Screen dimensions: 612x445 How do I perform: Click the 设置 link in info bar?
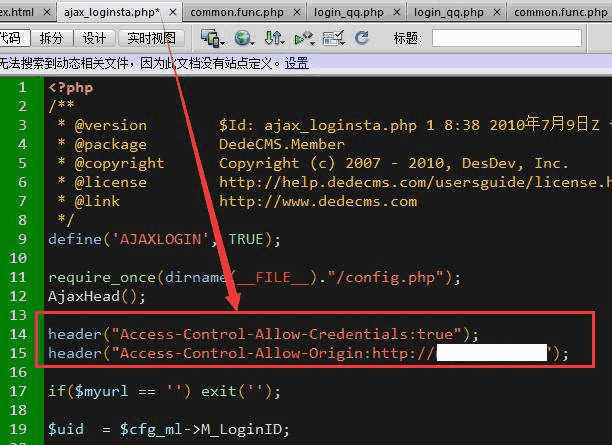click(x=296, y=62)
